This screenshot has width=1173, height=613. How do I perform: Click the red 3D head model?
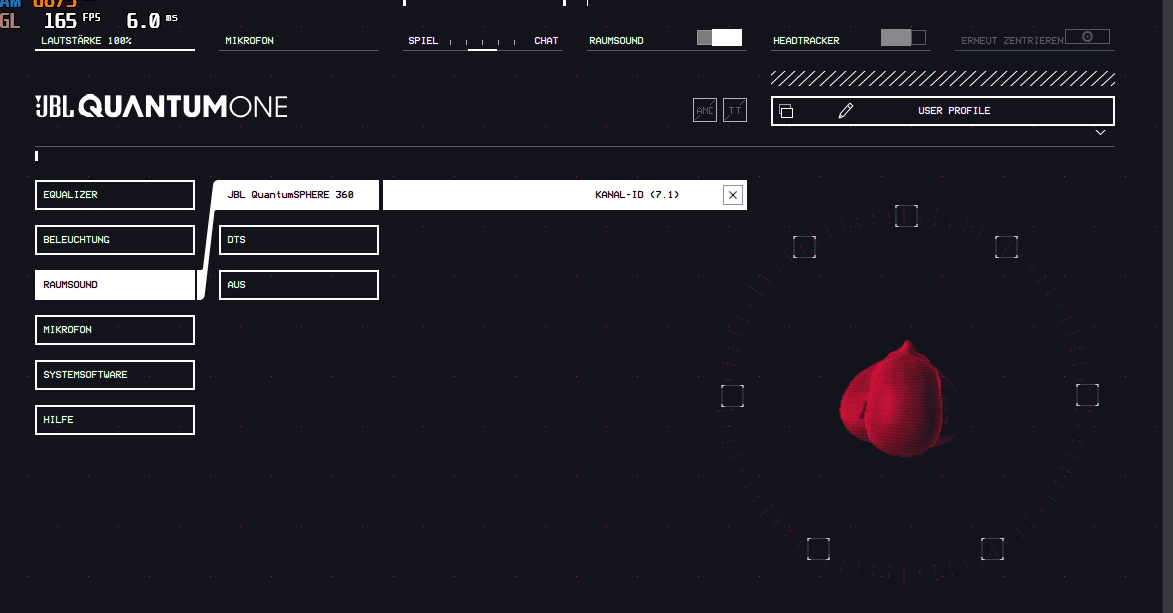(896, 399)
